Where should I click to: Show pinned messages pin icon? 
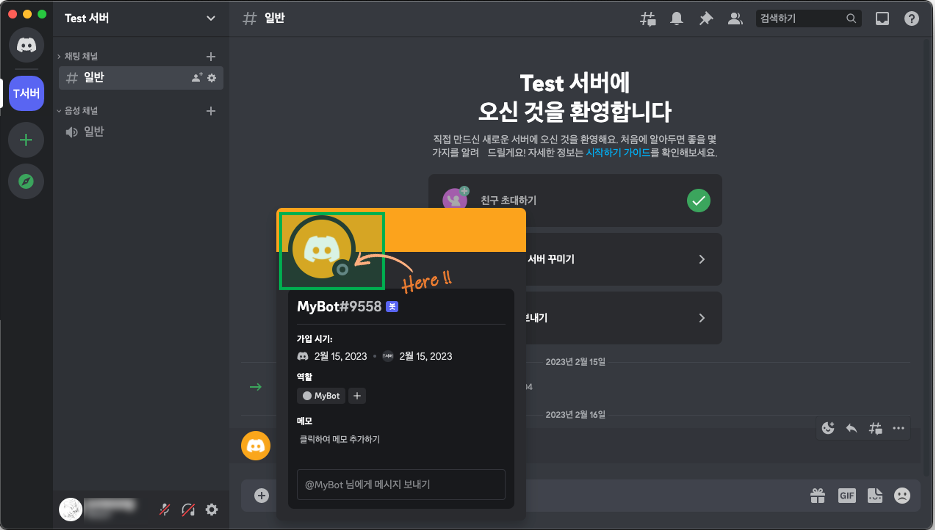click(x=705, y=18)
